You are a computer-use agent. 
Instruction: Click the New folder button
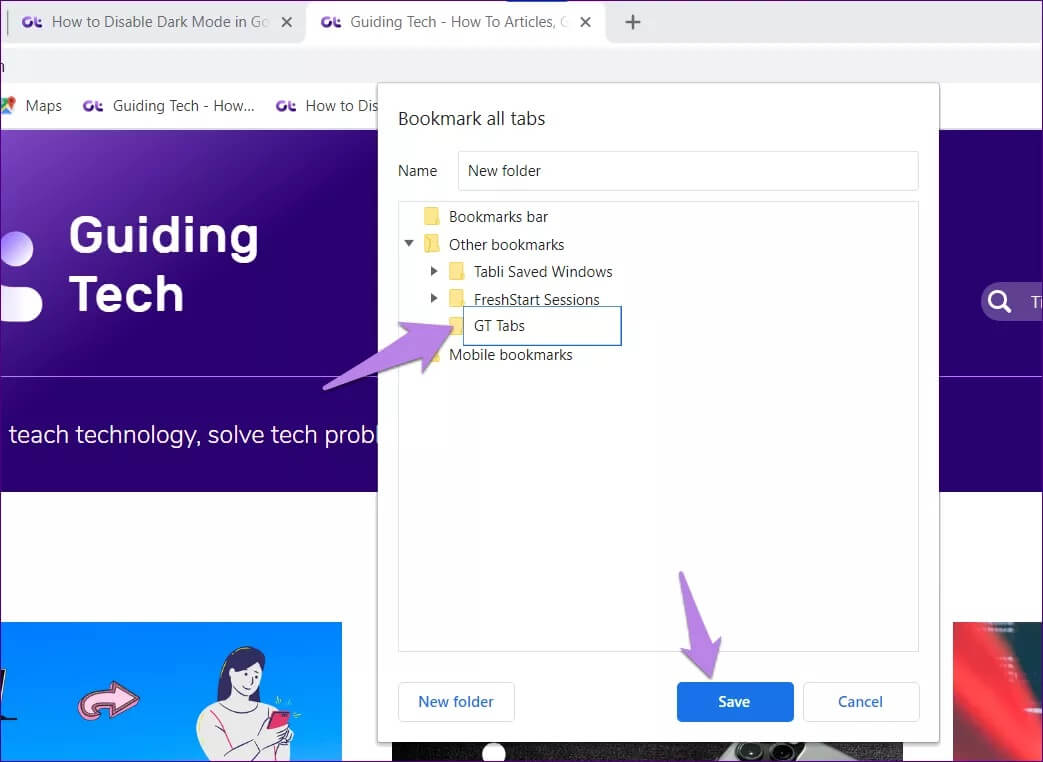tap(456, 701)
